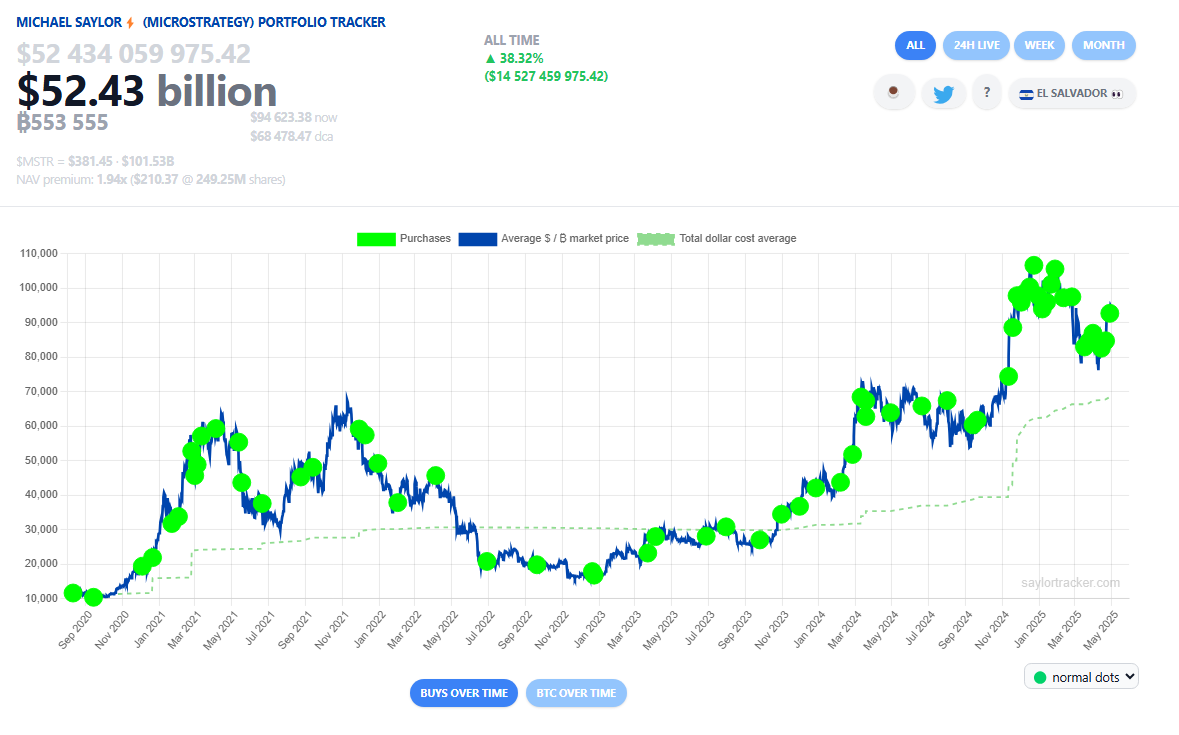Click the coffee cup donate icon

click(894, 93)
